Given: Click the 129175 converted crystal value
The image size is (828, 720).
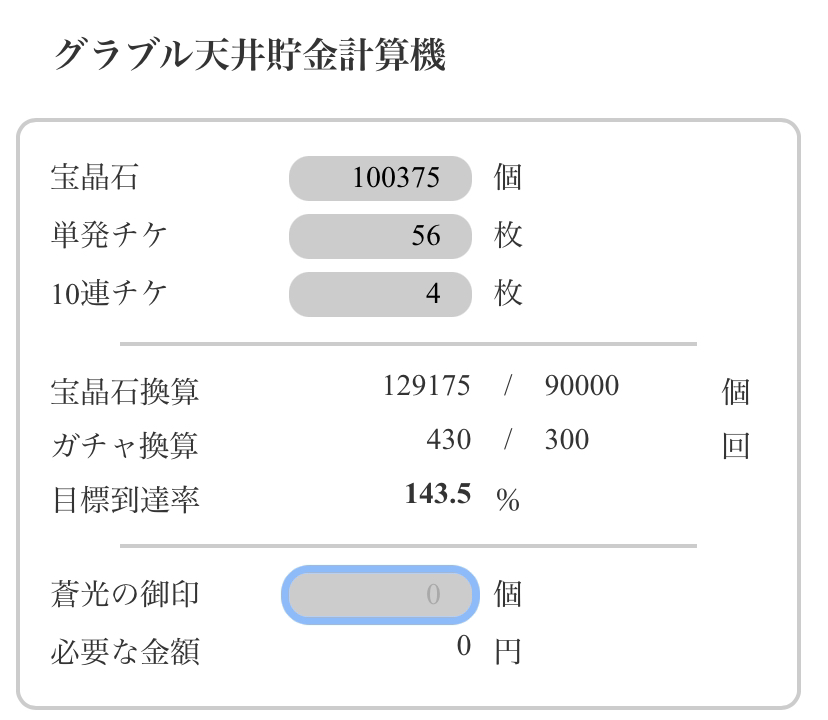Looking at the screenshot, I should coord(426,386).
